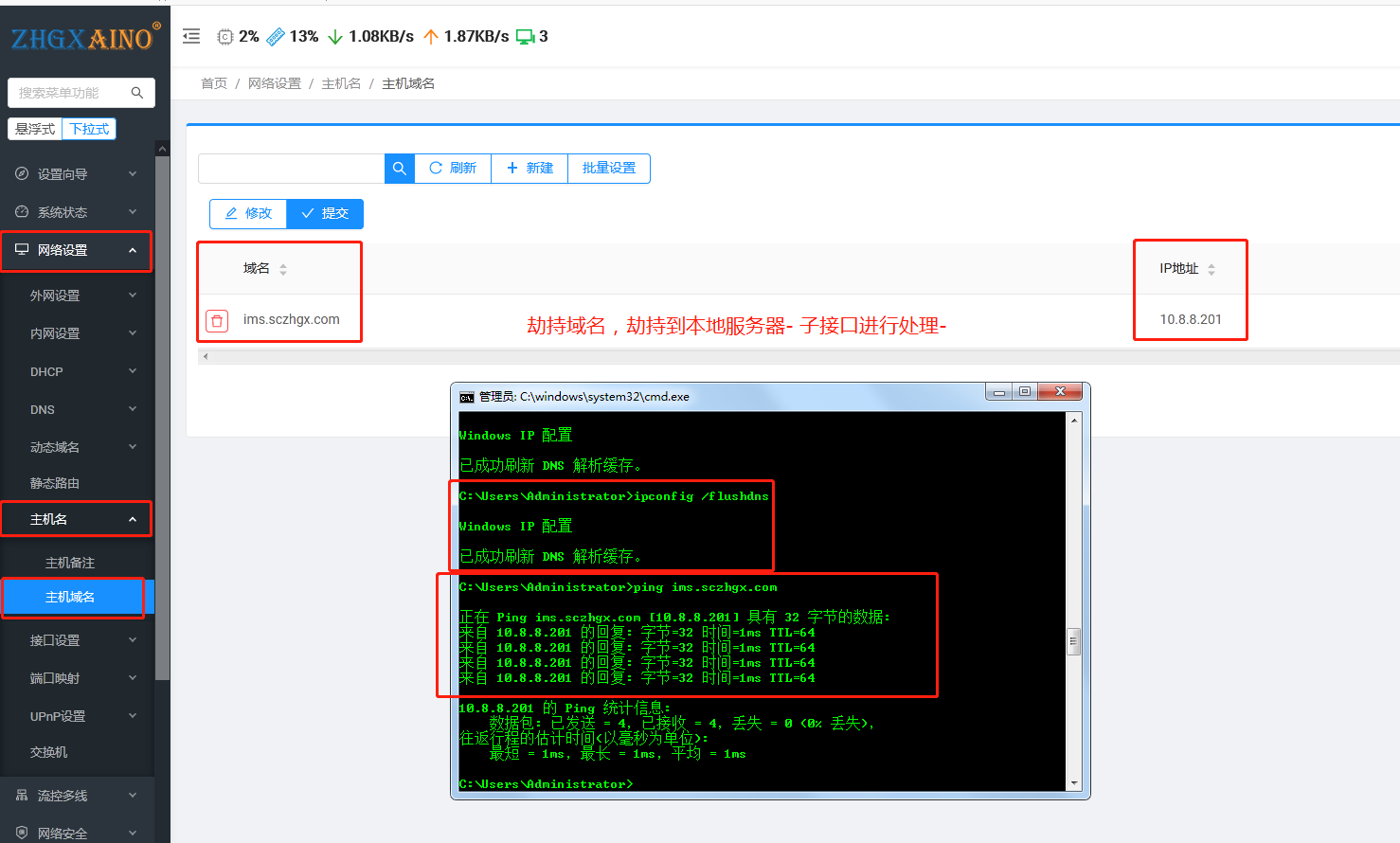Collapse sidebar using the menu fold icon

click(191, 37)
